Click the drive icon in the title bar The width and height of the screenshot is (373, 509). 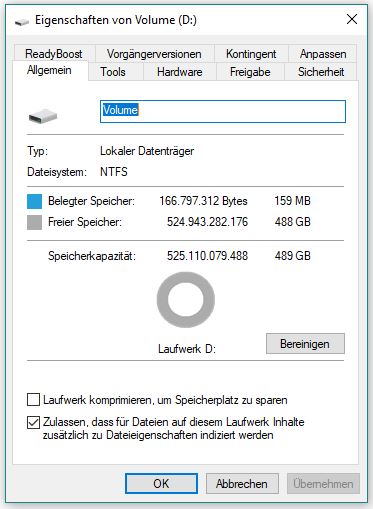(x=22, y=22)
